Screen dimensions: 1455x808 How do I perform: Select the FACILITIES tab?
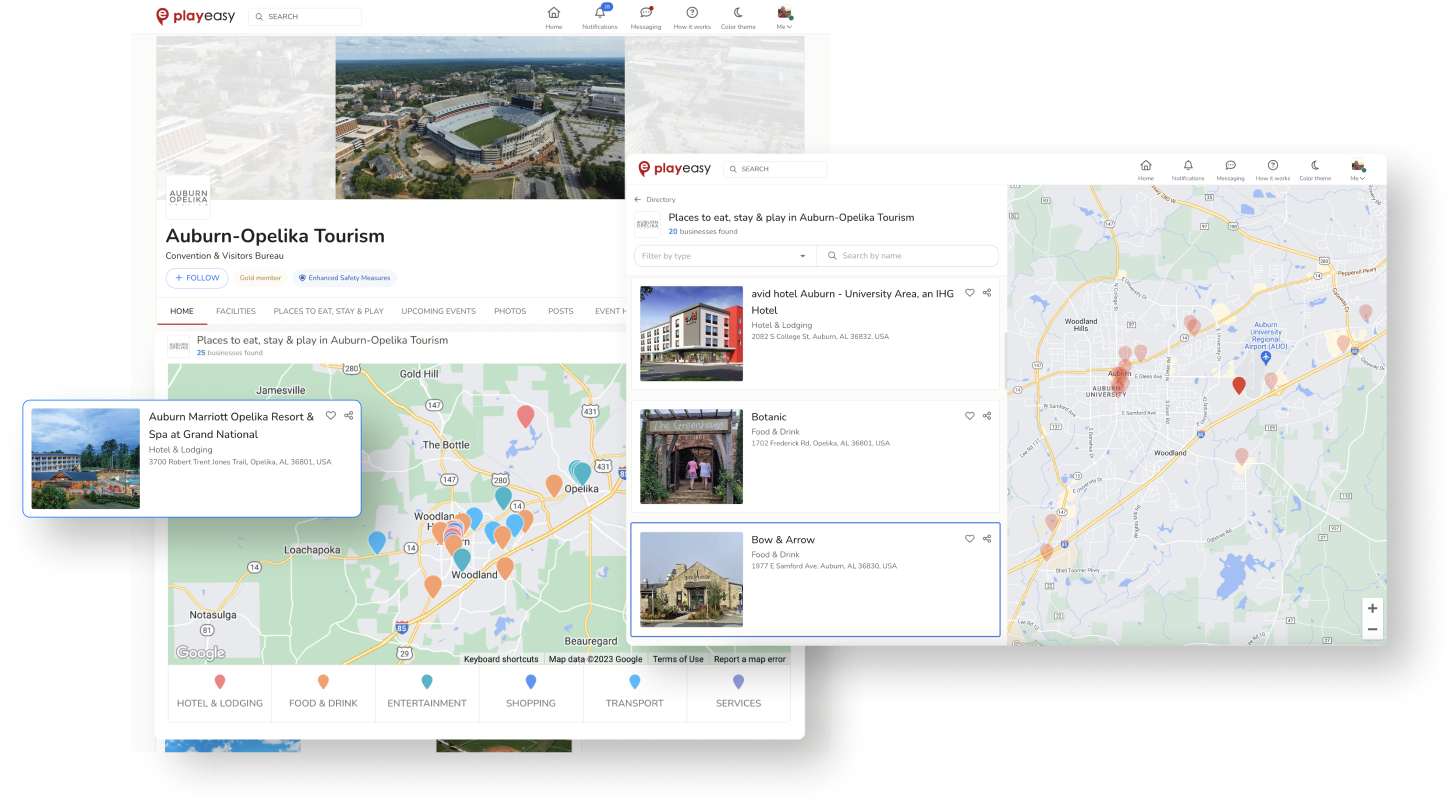click(236, 311)
